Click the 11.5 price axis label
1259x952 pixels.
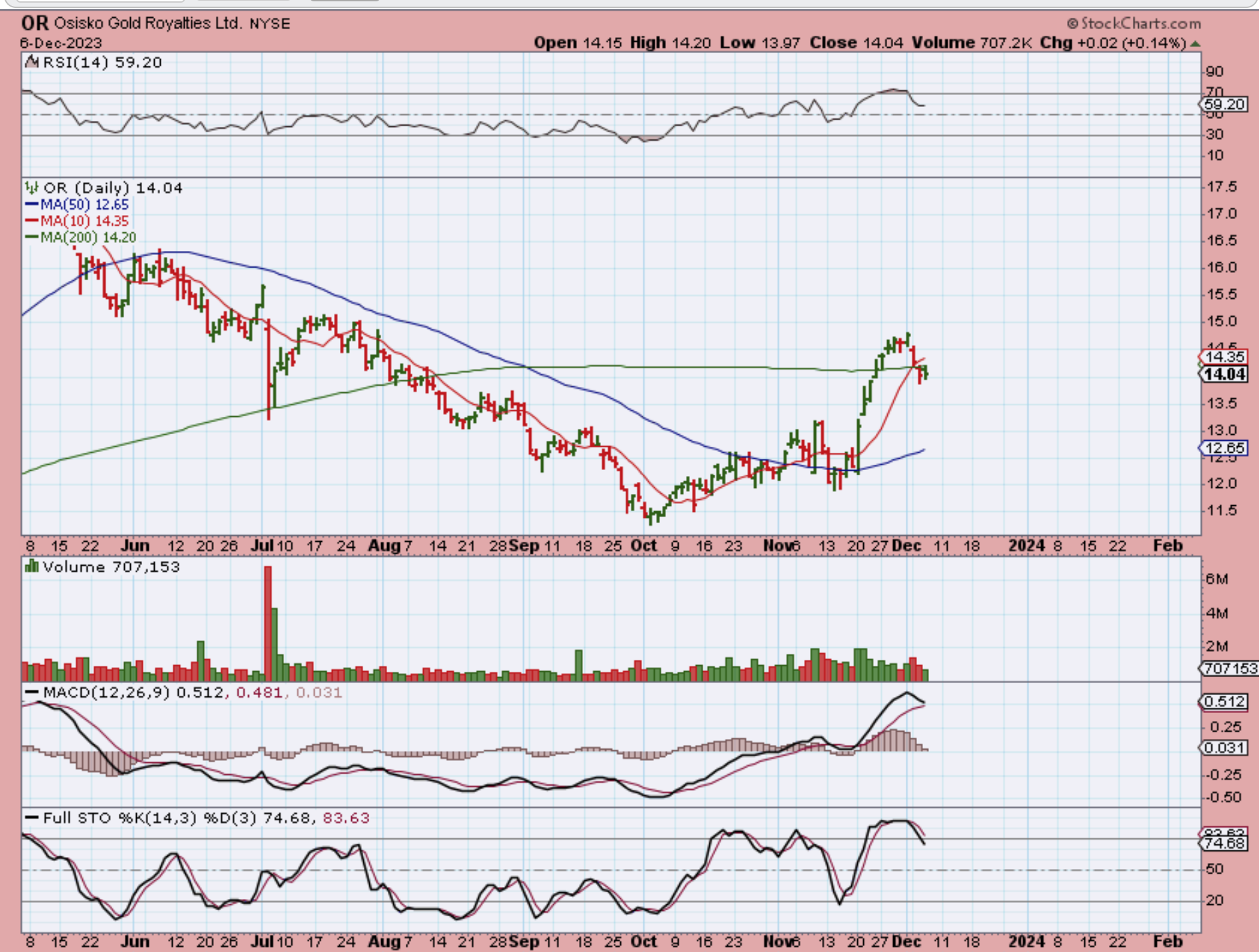(x=1222, y=511)
